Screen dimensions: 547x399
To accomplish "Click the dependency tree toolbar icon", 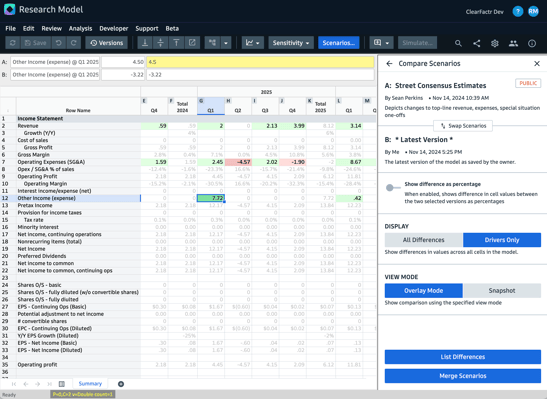I will click(212, 43).
